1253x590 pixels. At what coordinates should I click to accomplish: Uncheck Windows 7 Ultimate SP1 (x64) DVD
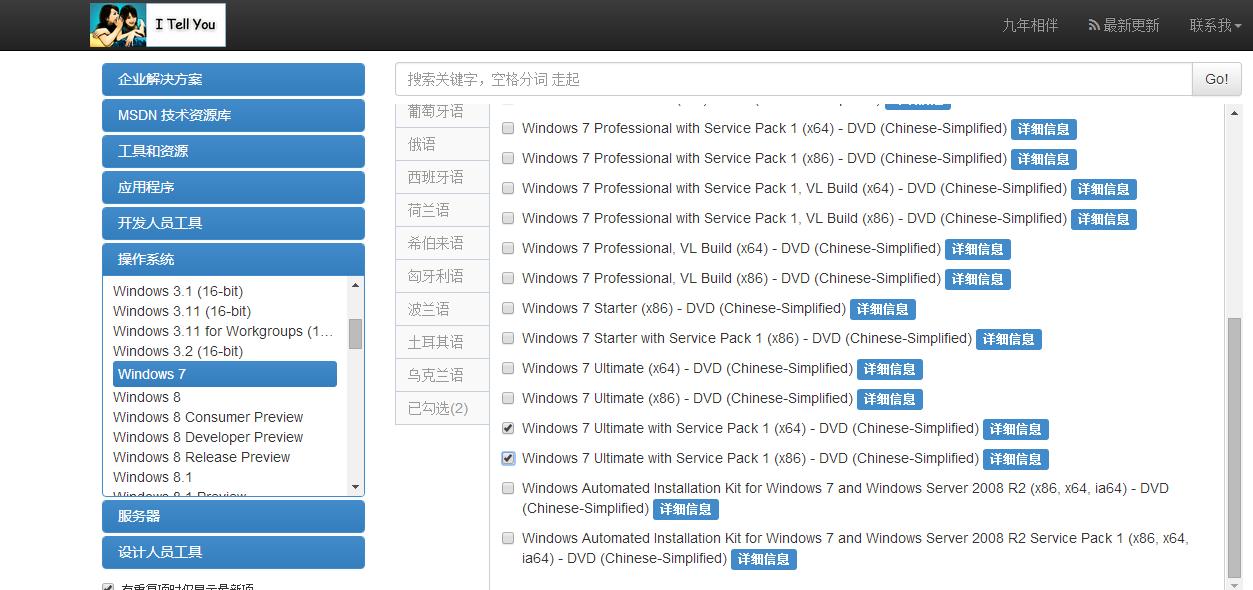508,428
